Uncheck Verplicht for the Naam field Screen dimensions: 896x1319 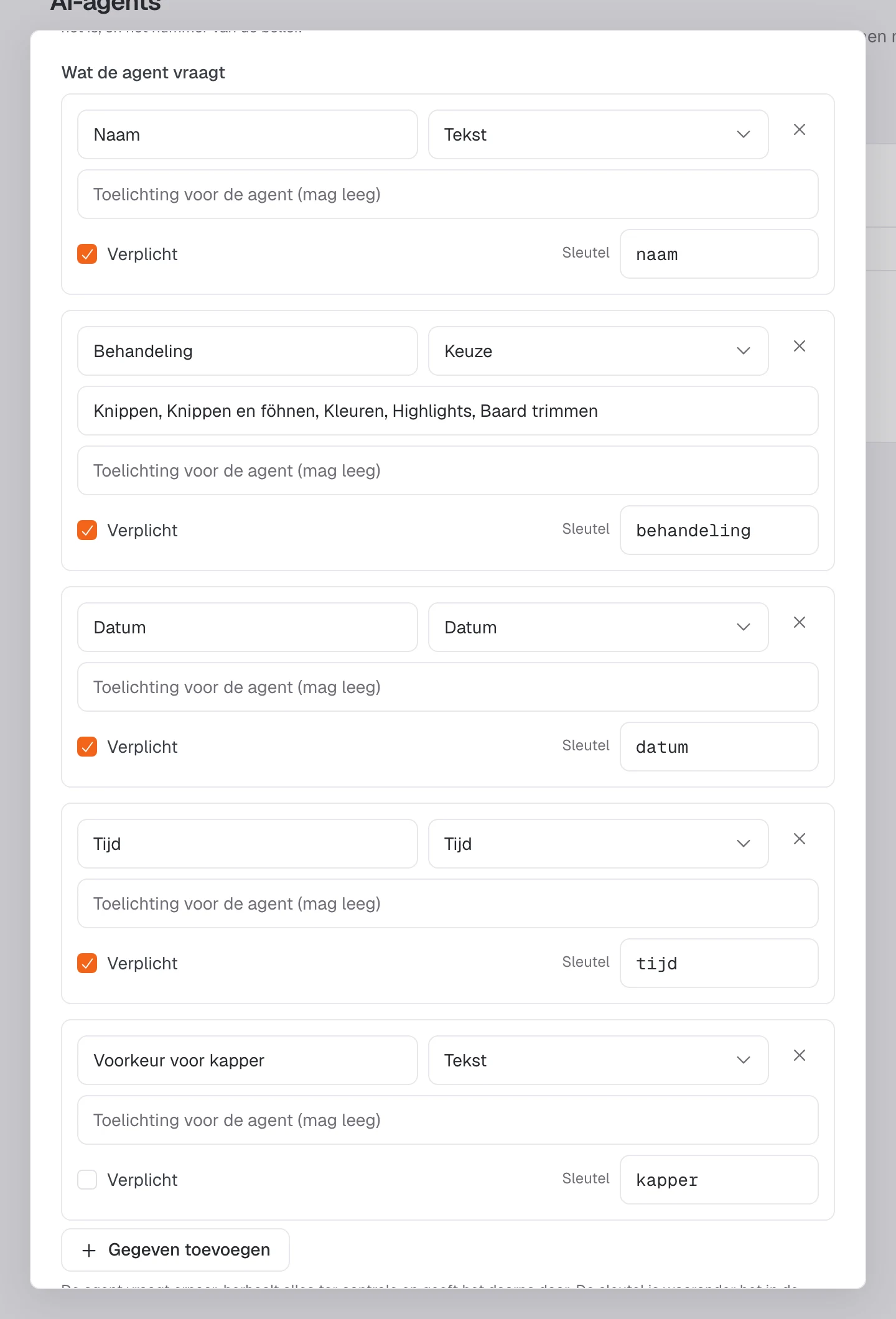(x=87, y=254)
